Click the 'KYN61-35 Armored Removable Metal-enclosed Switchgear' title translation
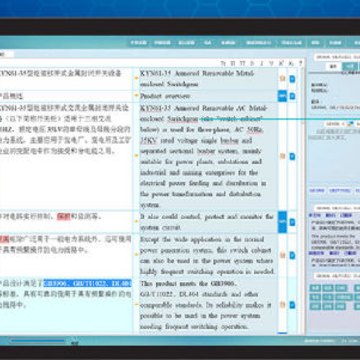This screenshot has height=360, width=360. 197,79
